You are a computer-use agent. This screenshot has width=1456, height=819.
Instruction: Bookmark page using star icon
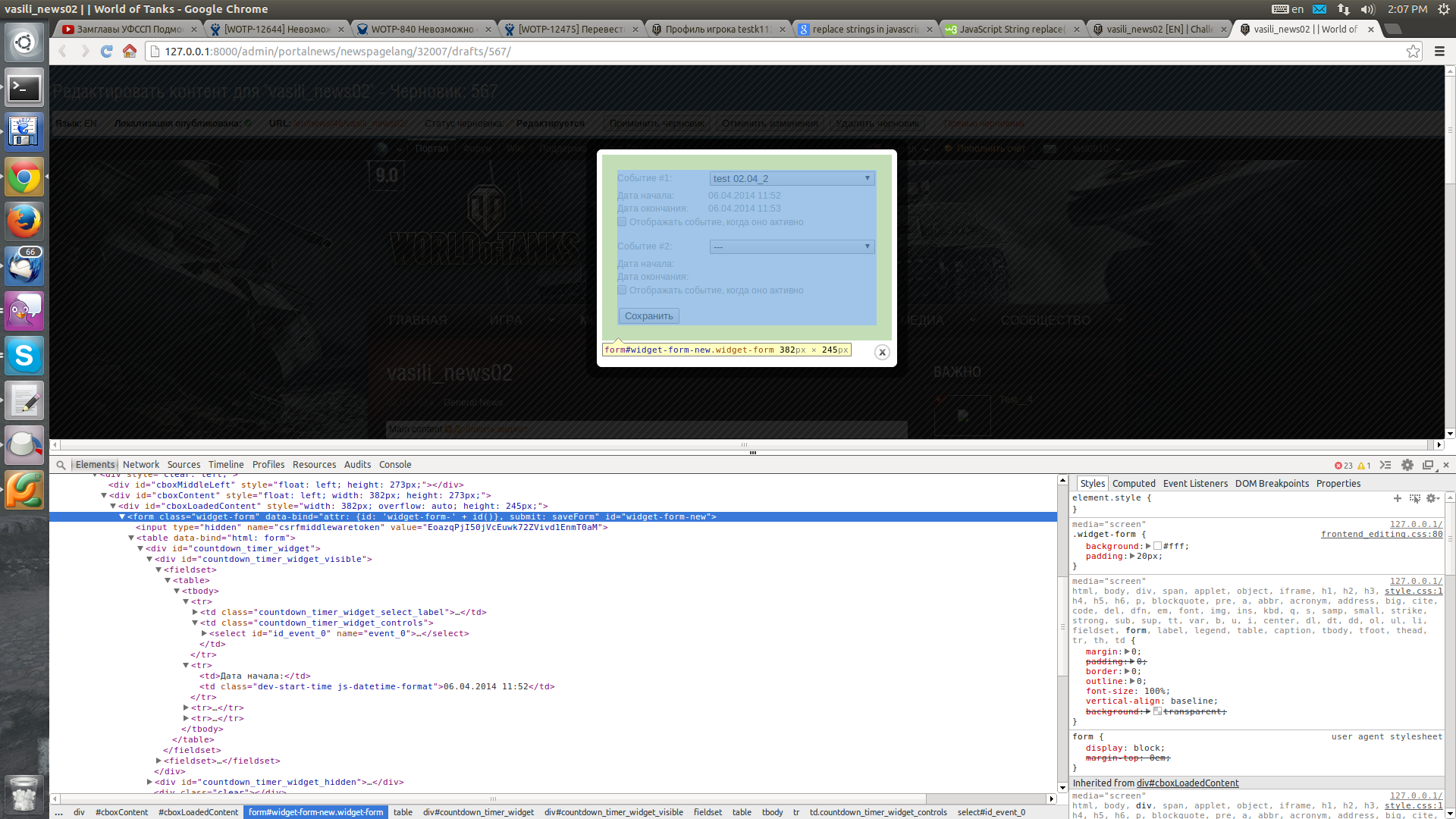pyautogui.click(x=1413, y=52)
